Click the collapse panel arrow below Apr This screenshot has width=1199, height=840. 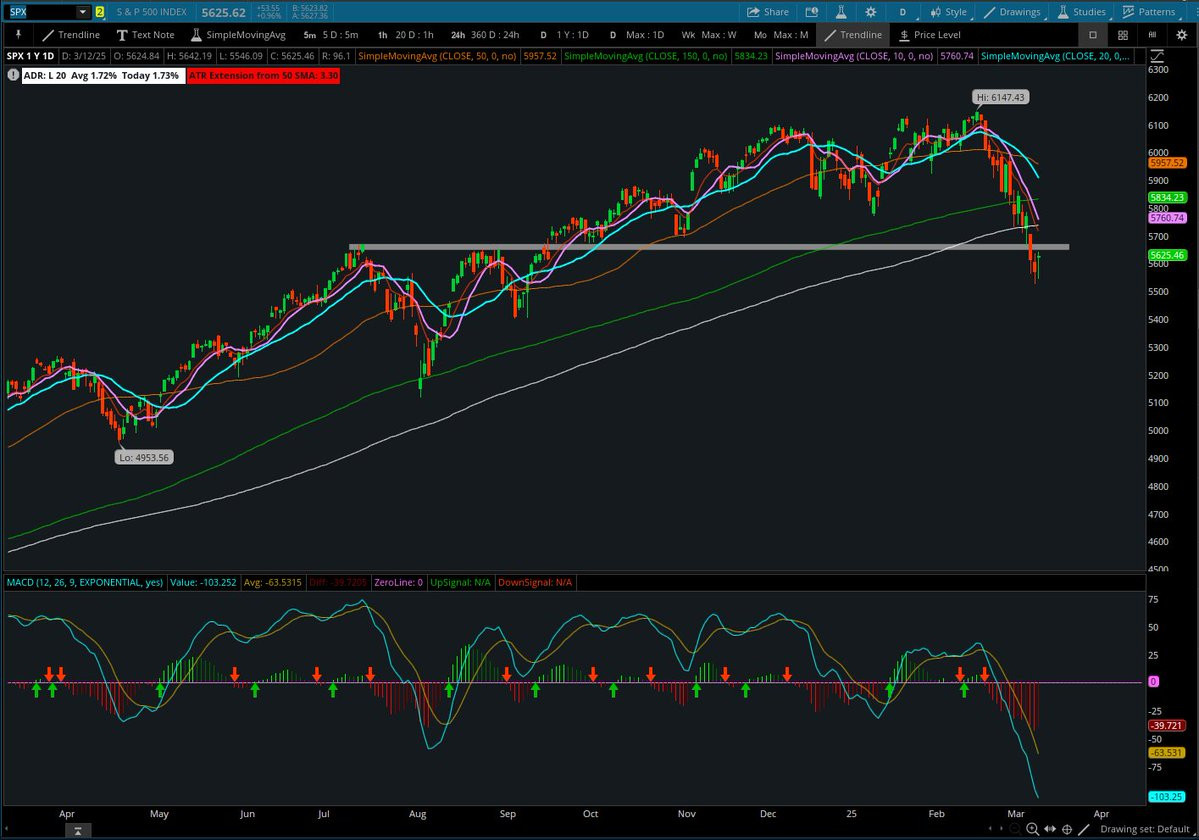[x=77, y=830]
